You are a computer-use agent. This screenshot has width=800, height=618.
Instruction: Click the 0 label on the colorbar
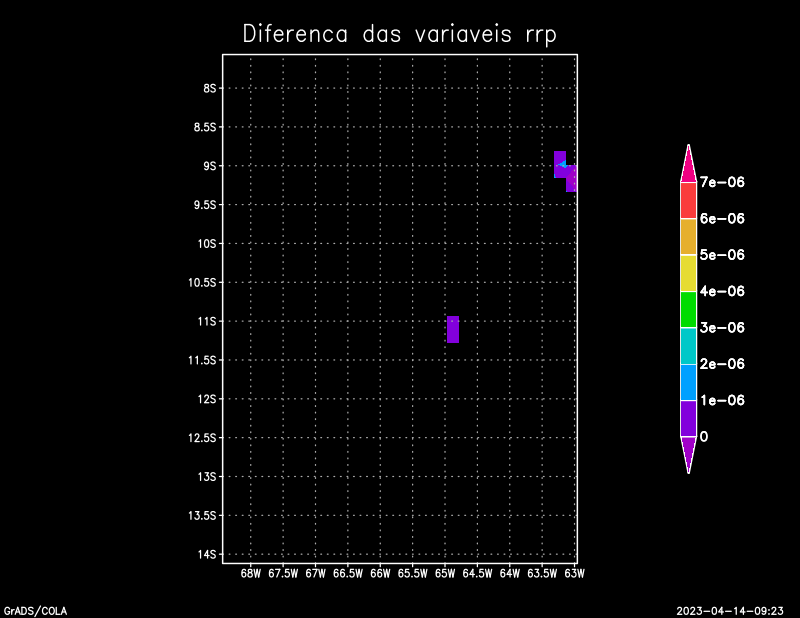(704, 437)
